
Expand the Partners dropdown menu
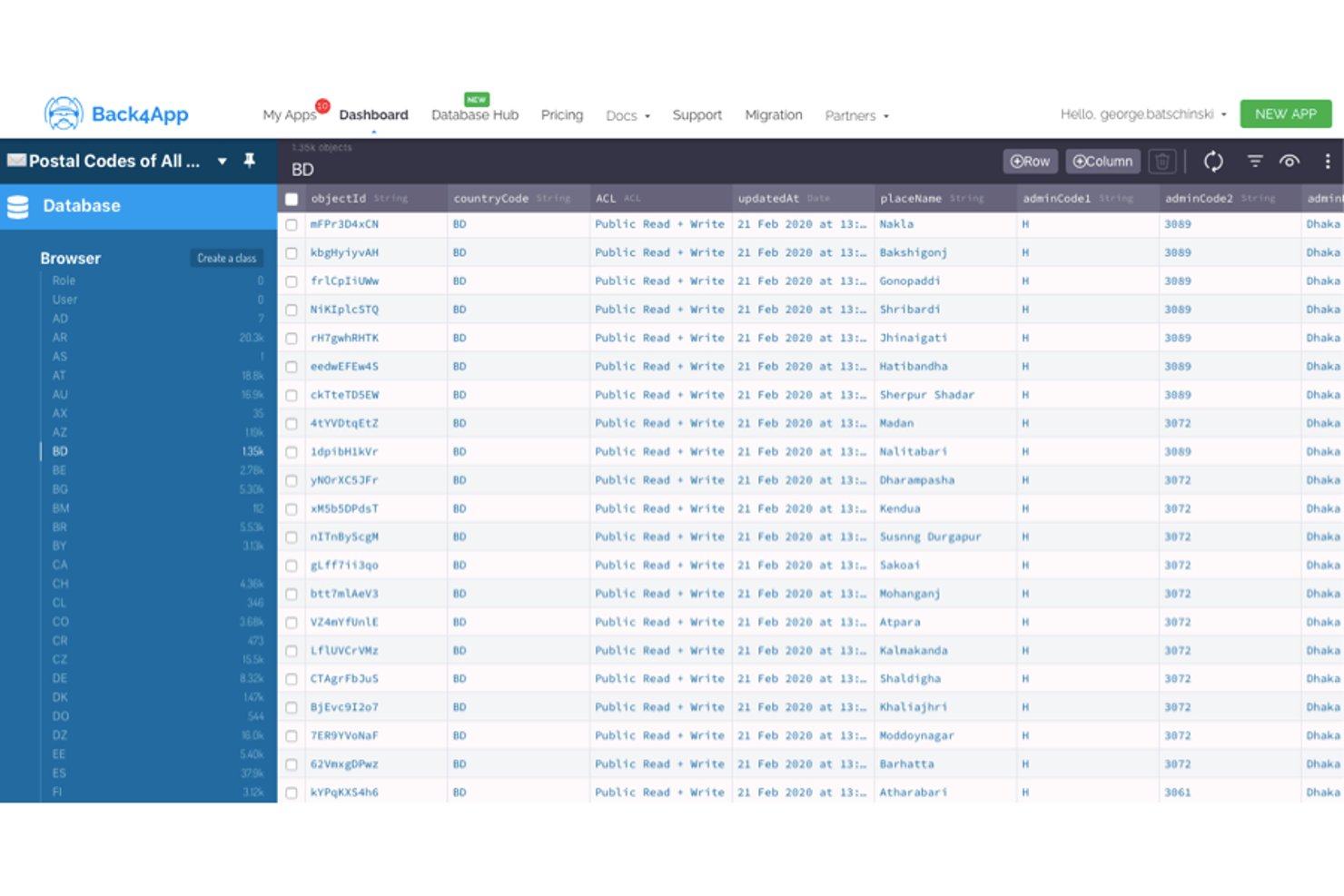point(856,115)
